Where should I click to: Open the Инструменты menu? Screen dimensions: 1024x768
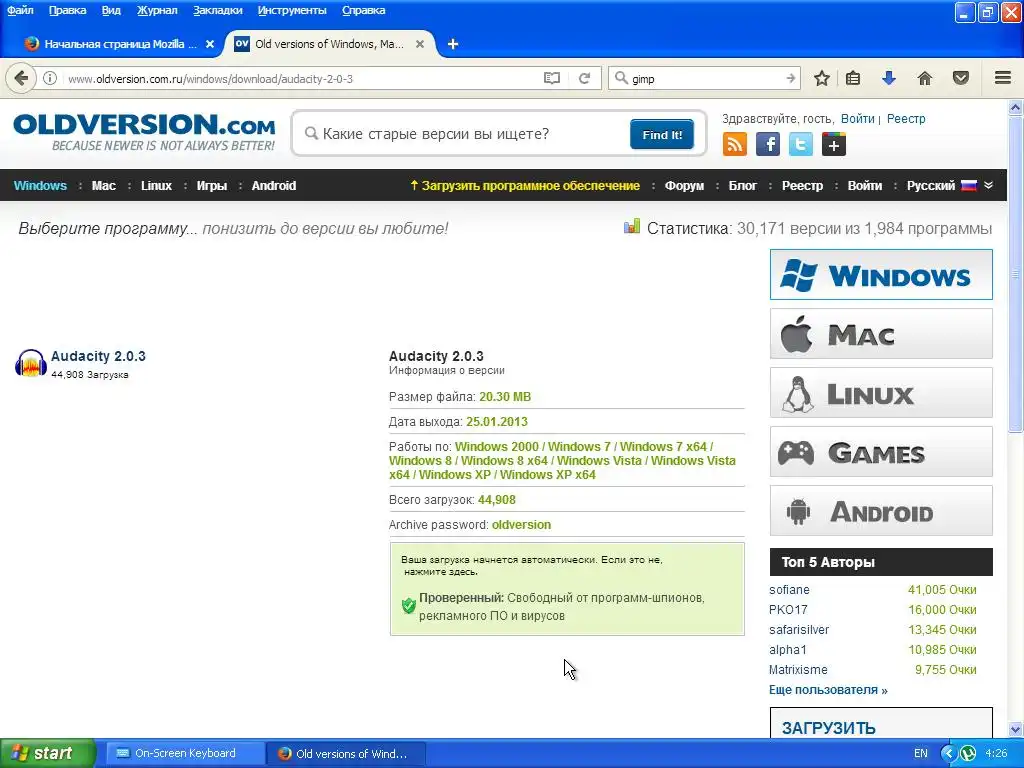(x=292, y=10)
